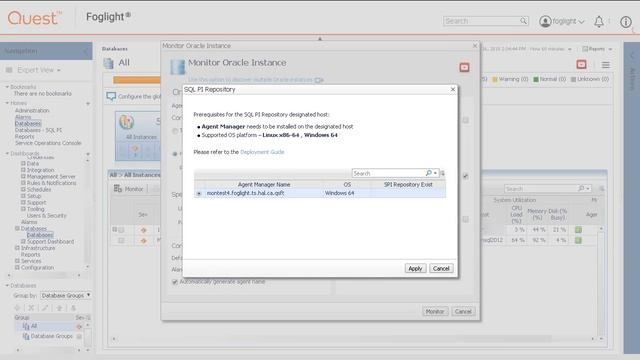
Task: Open the notifications bell
Action: pos(599,22)
